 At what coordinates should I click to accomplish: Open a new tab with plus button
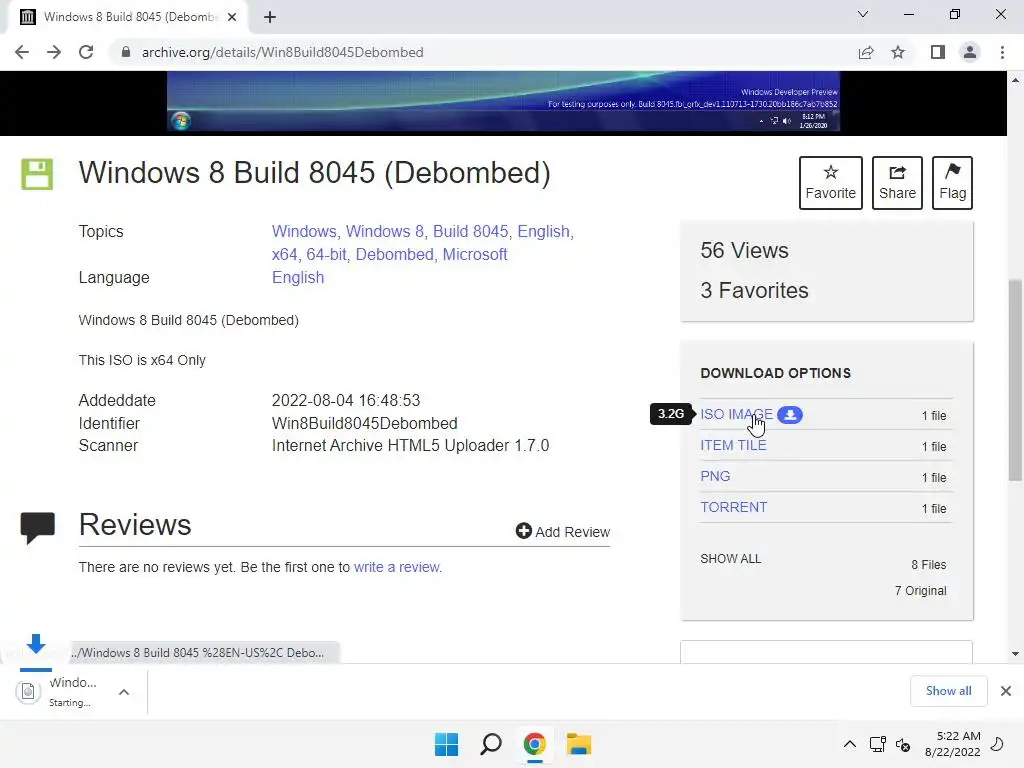click(270, 17)
